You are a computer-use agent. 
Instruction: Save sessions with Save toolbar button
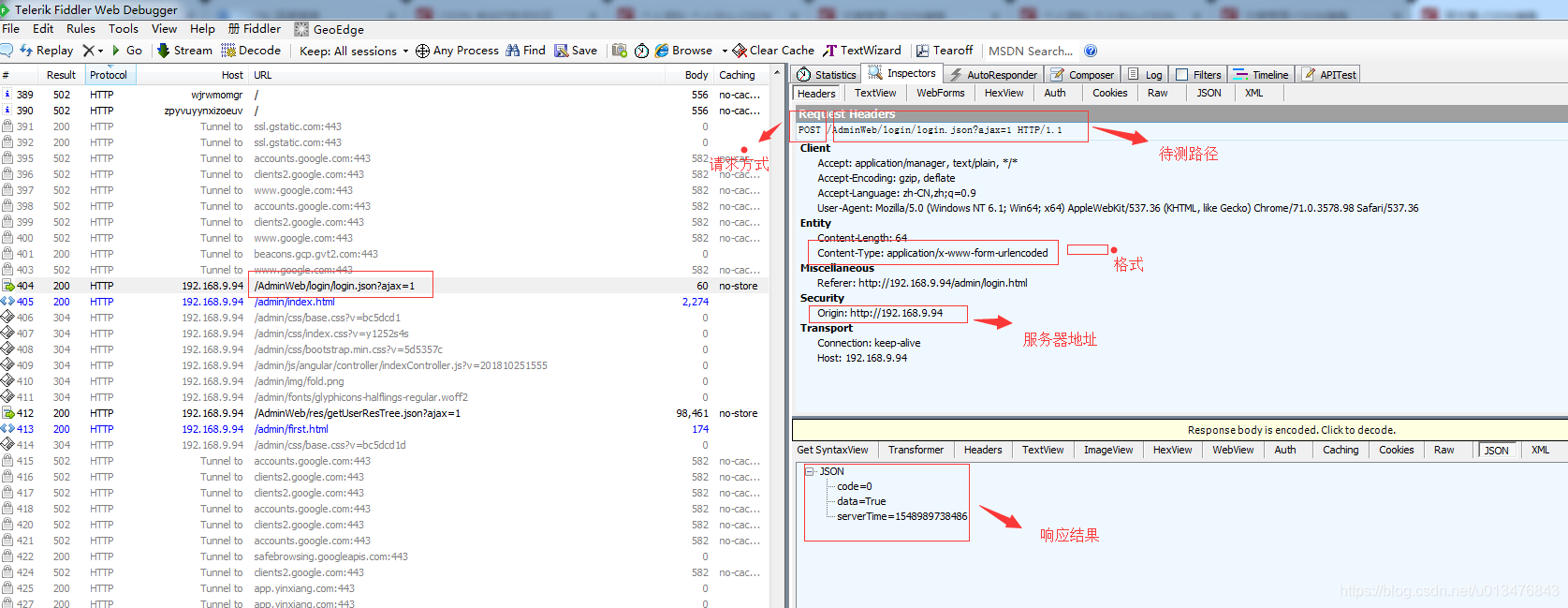[x=576, y=51]
